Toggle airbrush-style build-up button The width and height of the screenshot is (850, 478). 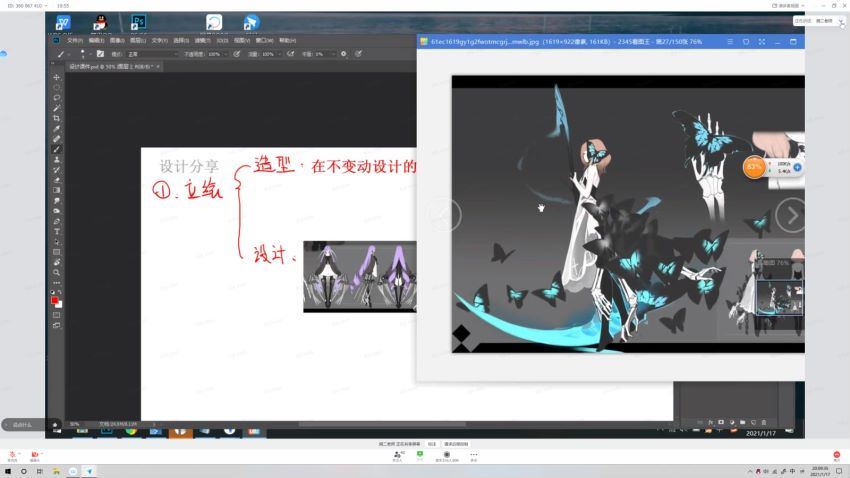point(291,54)
